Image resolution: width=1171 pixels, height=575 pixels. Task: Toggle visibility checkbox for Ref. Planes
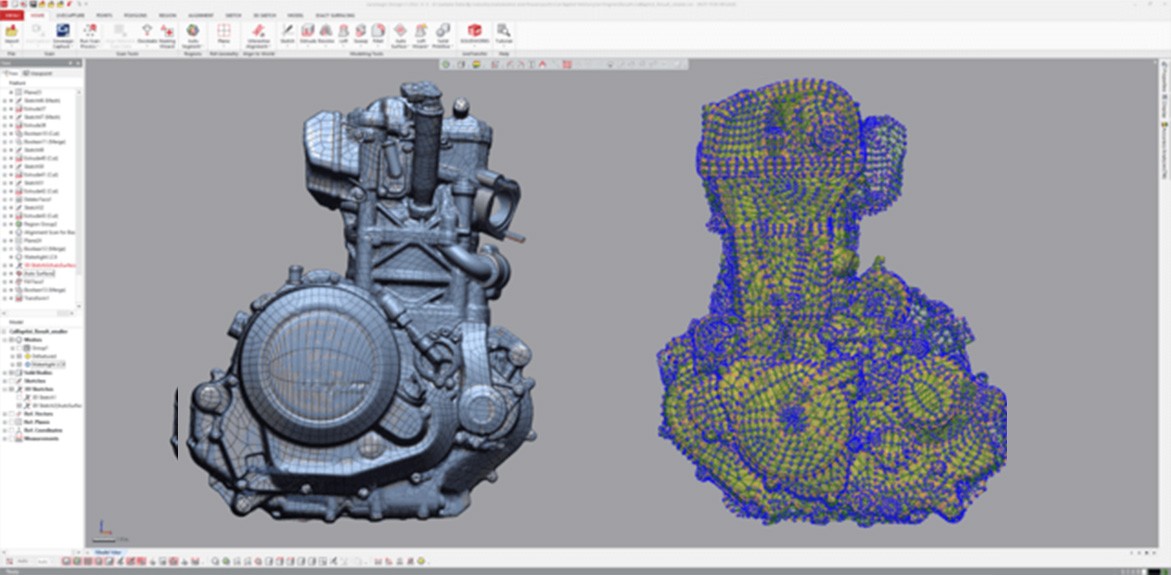[10, 422]
